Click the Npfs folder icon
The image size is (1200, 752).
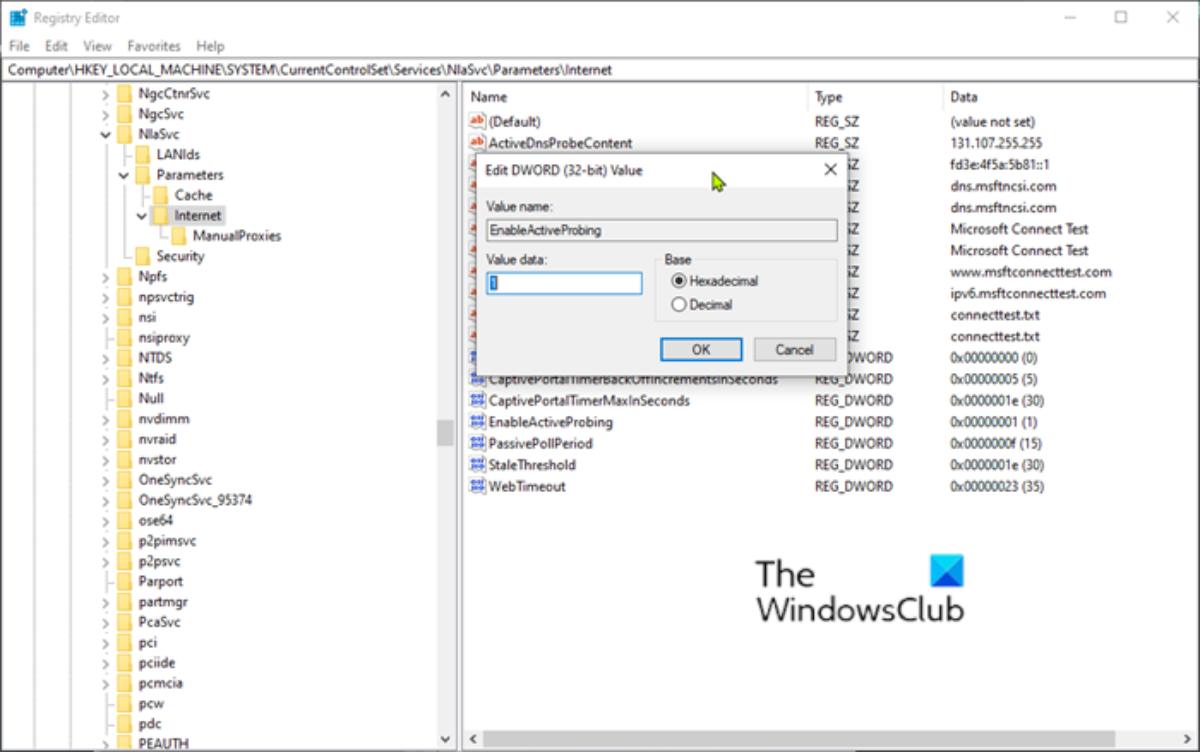point(124,276)
